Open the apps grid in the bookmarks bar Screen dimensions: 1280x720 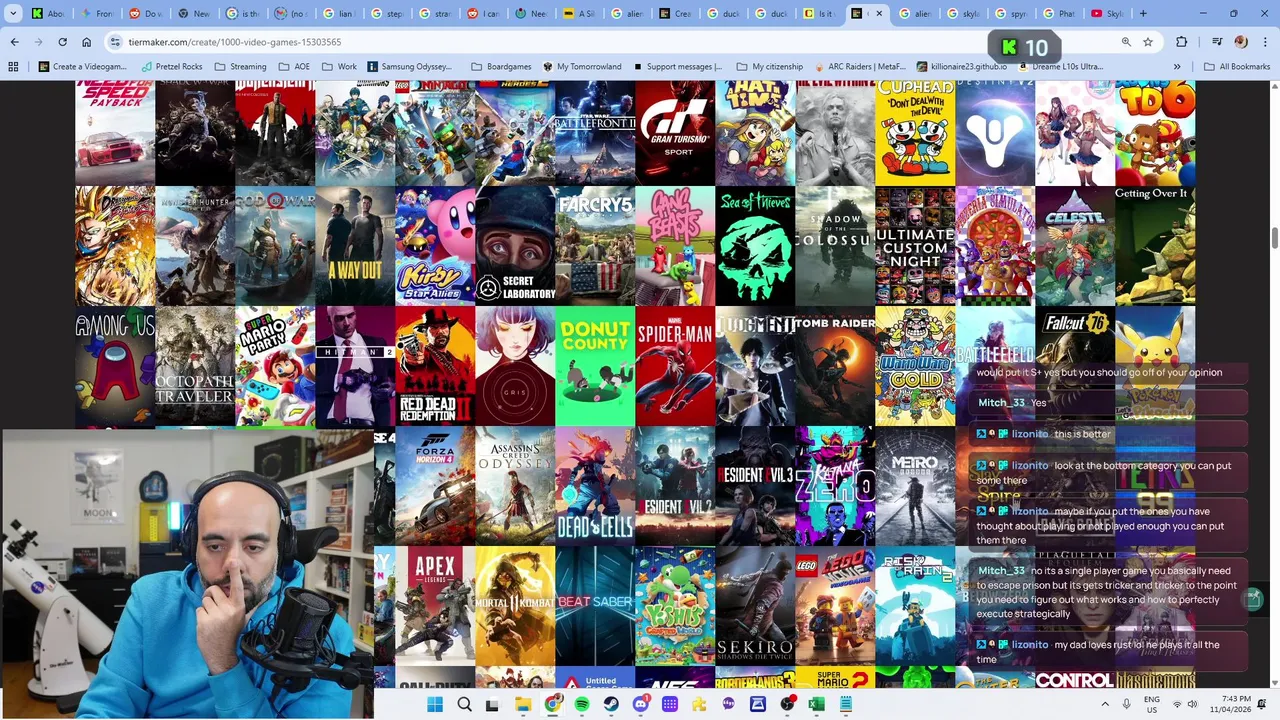pyautogui.click(x=13, y=67)
